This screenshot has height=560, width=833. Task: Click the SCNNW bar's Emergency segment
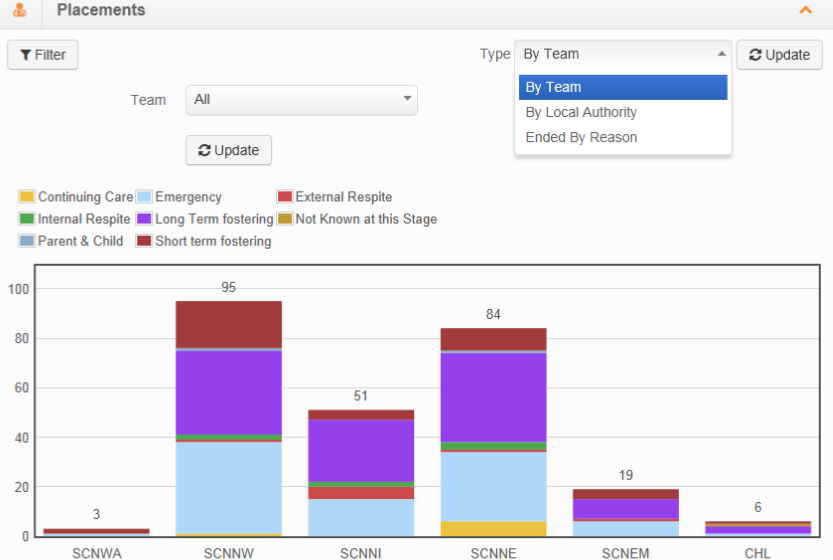coord(228,488)
